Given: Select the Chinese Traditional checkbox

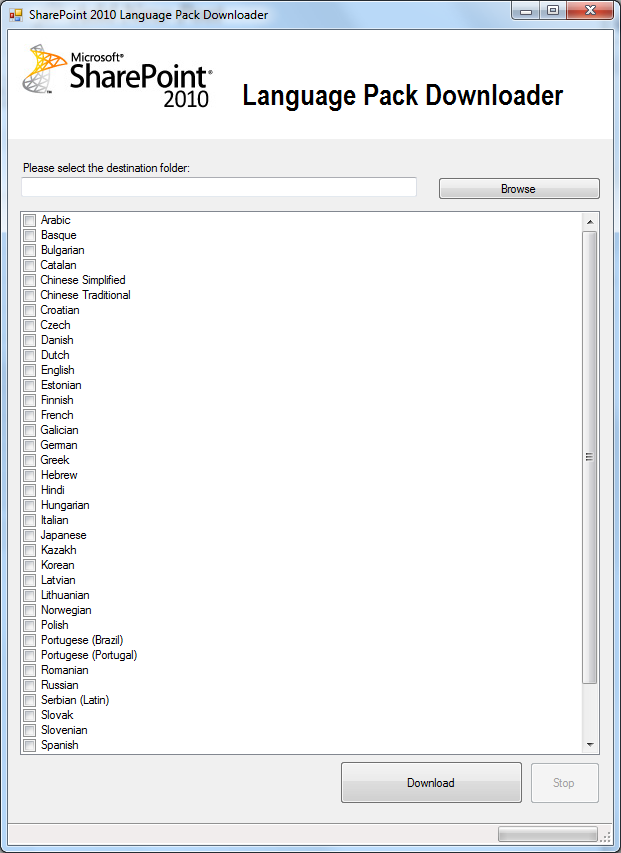Looking at the screenshot, I should (x=30, y=295).
